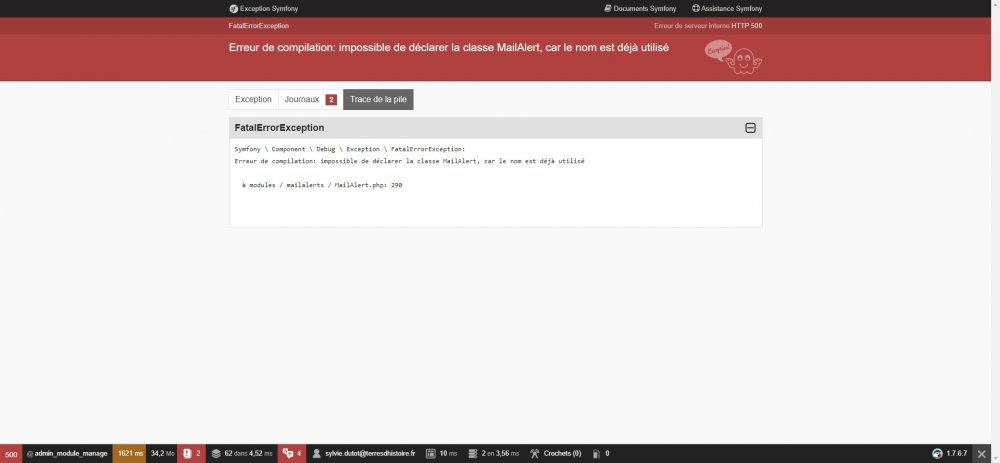
Task: Click the Exception Symfony logo link
Action: (263, 9)
